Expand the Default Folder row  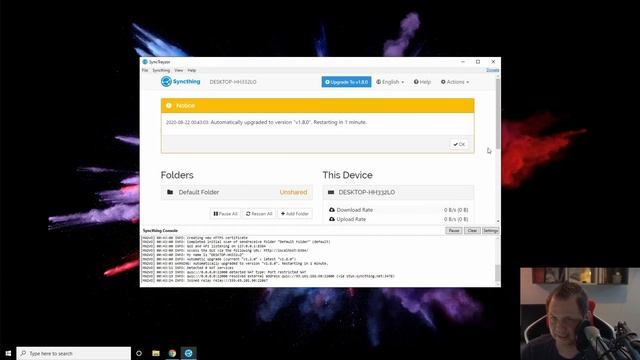pos(237,192)
